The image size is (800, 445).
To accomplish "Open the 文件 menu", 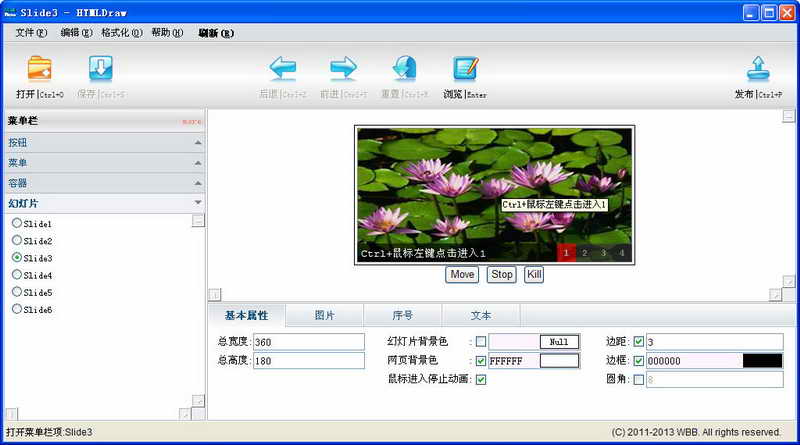I will click(x=31, y=33).
